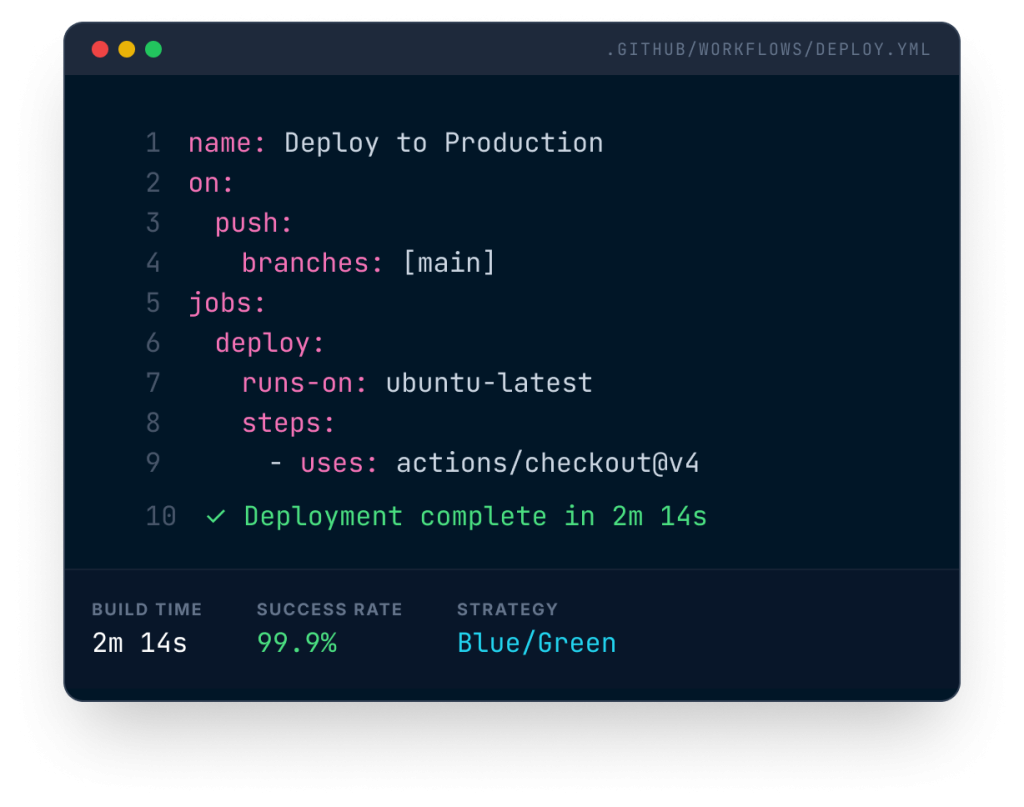This screenshot has width=1024, height=807.
Task: Open the actions/checkout@v4 reference
Action: pos(547,463)
